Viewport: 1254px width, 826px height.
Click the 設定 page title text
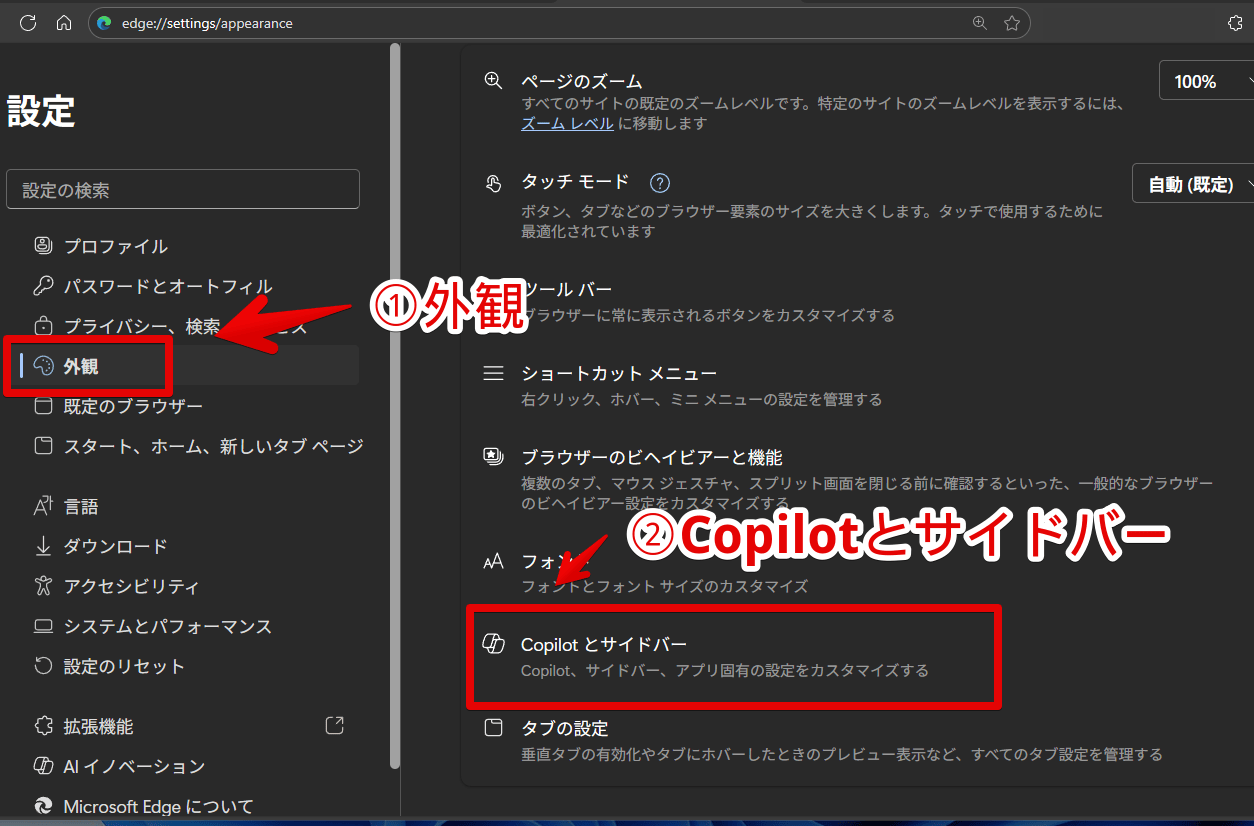41,111
